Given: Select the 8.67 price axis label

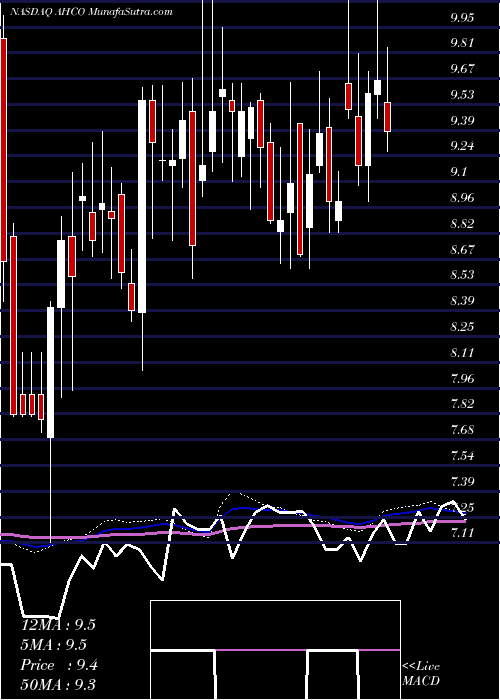Looking at the screenshot, I should point(462,249).
